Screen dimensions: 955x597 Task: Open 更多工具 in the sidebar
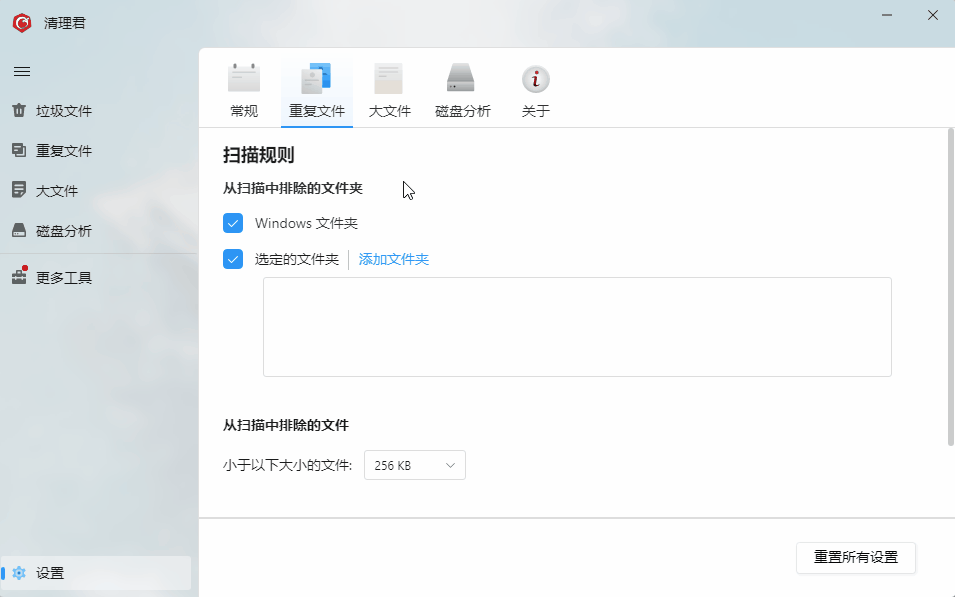click(97, 278)
